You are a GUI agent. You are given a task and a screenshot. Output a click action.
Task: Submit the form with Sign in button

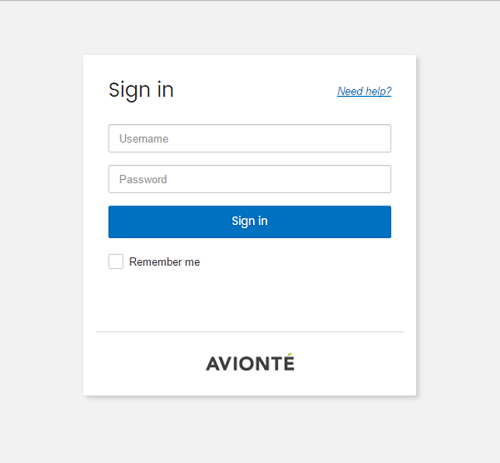pyautogui.click(x=250, y=222)
